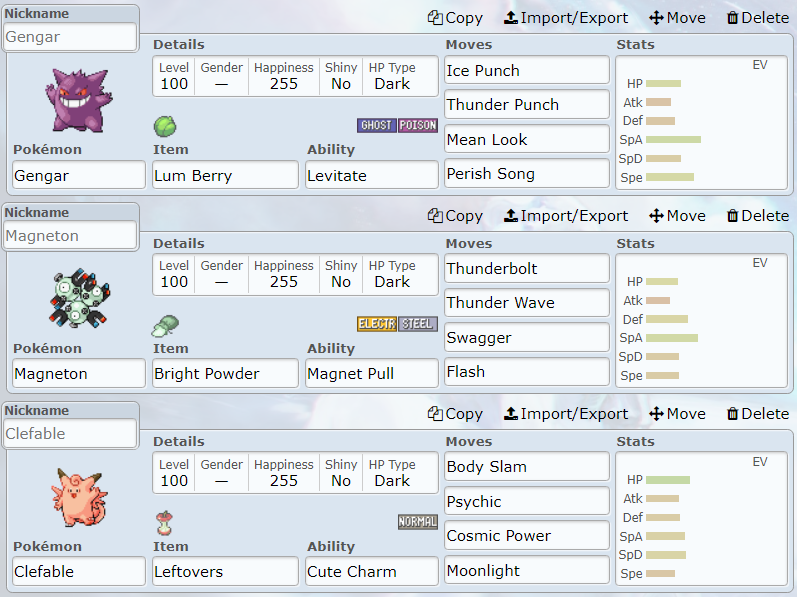Image resolution: width=797 pixels, height=597 pixels.
Task: Delete the Magneton set
Action: (758, 216)
